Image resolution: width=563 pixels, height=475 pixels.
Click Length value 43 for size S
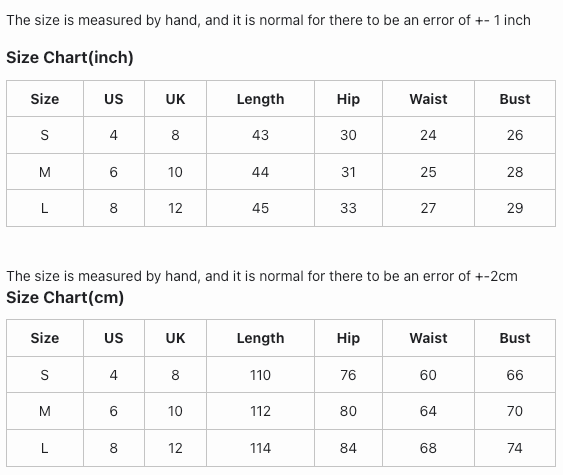(260, 135)
